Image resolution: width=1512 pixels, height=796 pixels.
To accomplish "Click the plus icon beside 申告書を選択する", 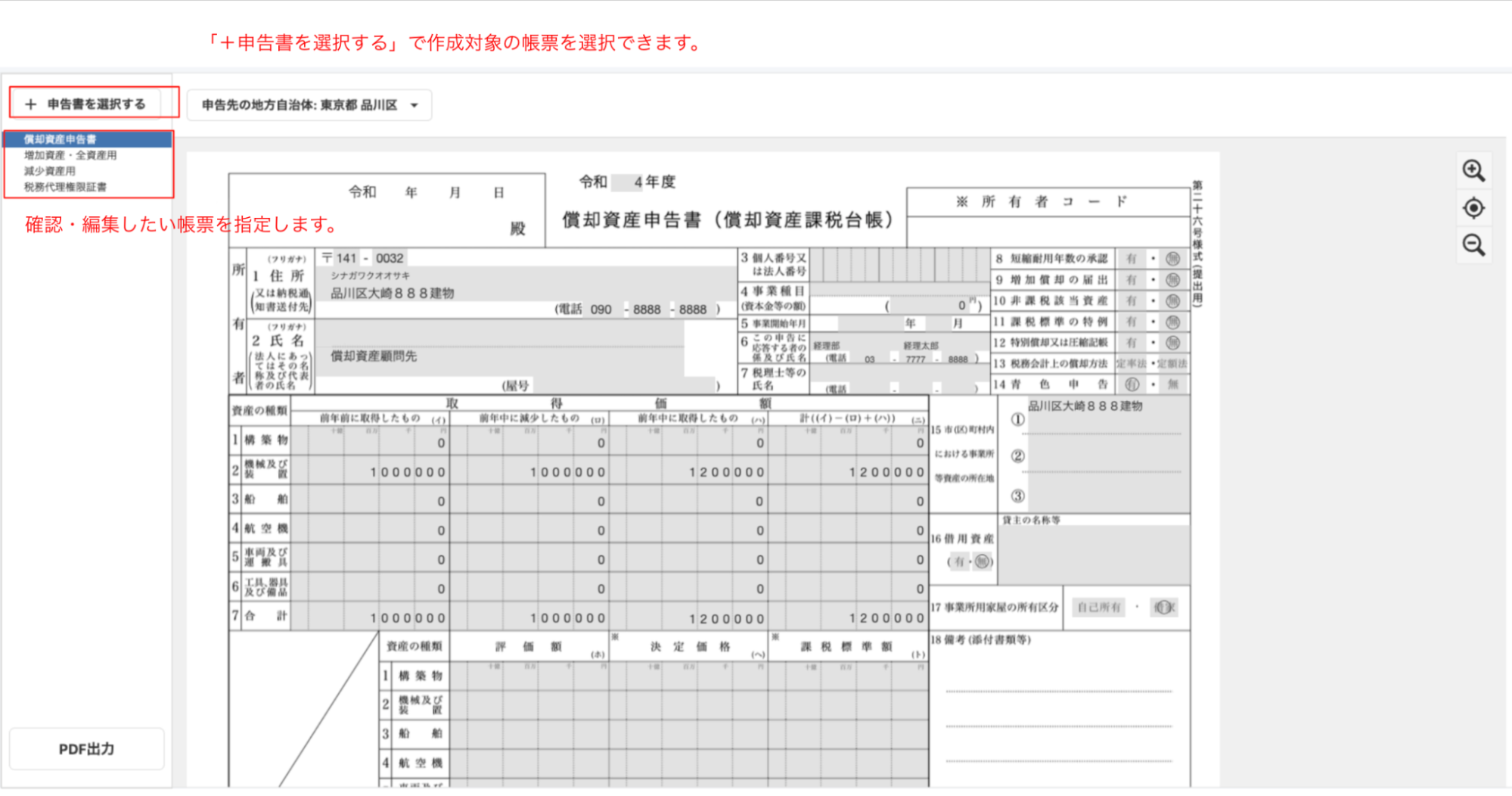I will 30,104.
